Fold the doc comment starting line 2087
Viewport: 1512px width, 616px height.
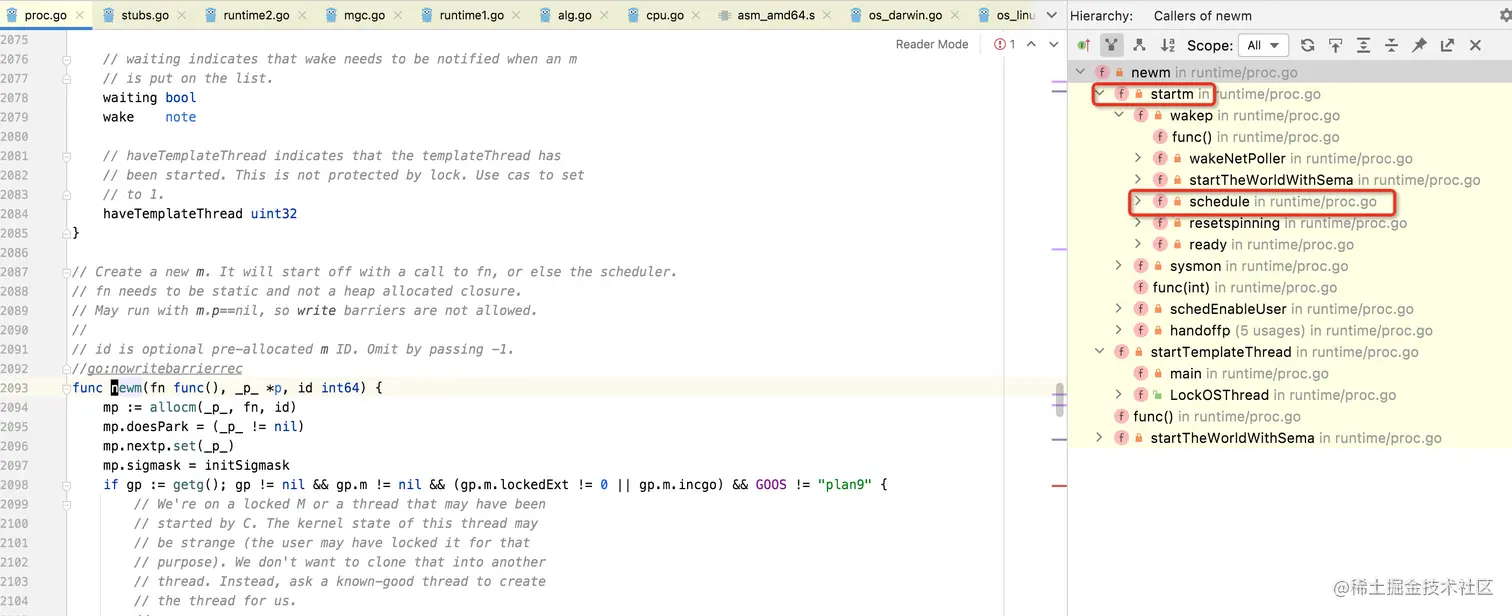pyautogui.click(x=67, y=272)
